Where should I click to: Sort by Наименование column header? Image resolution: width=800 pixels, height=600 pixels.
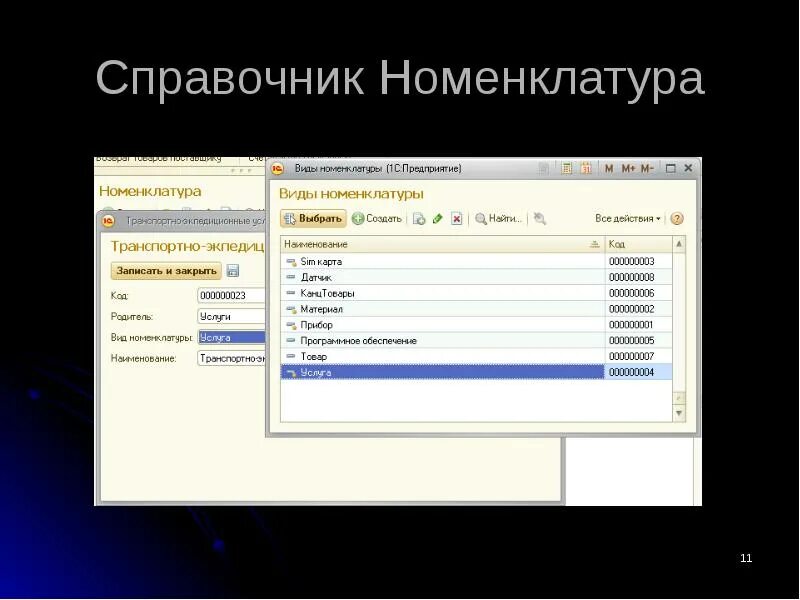[442, 244]
